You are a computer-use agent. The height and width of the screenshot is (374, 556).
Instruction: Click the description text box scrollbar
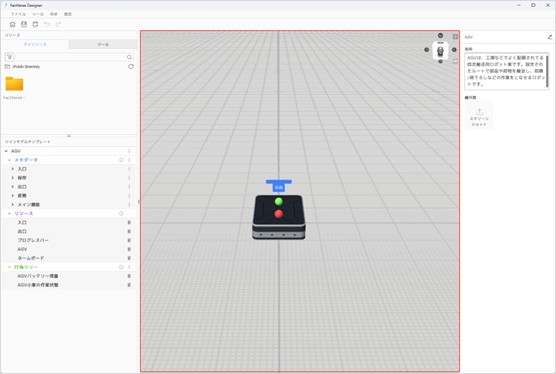[547, 71]
